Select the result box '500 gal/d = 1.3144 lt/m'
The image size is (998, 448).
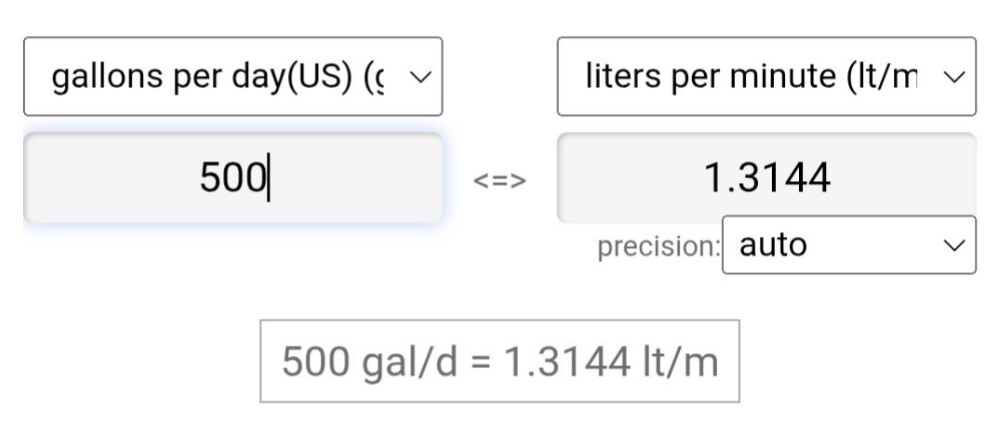(499, 361)
